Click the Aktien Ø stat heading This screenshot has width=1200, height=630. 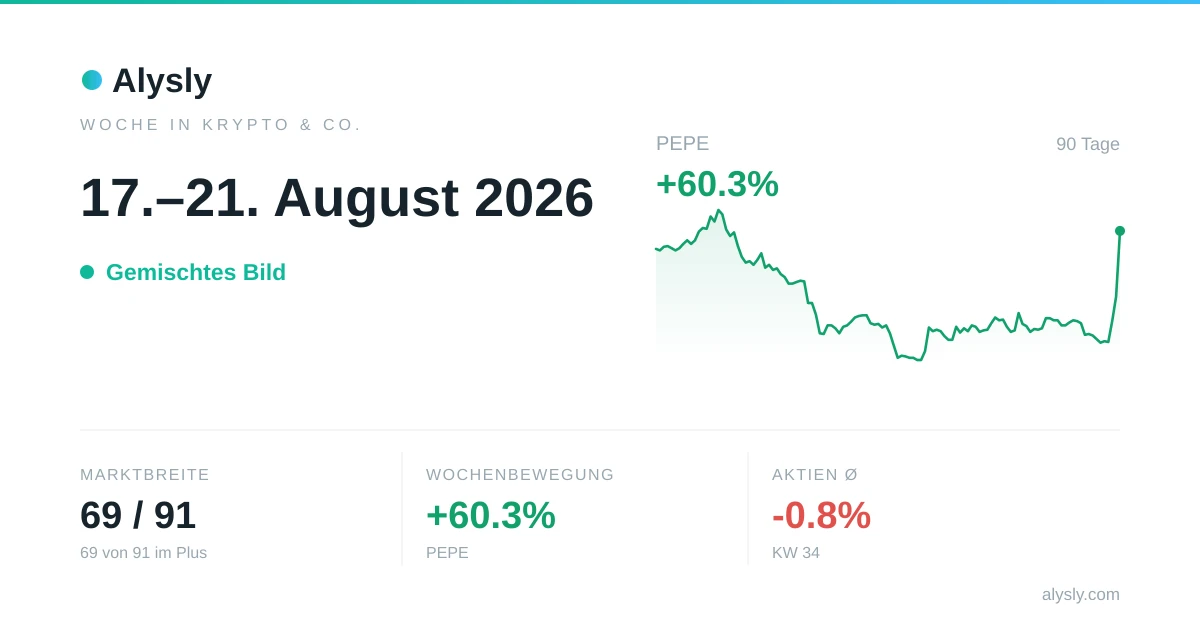[815, 475]
